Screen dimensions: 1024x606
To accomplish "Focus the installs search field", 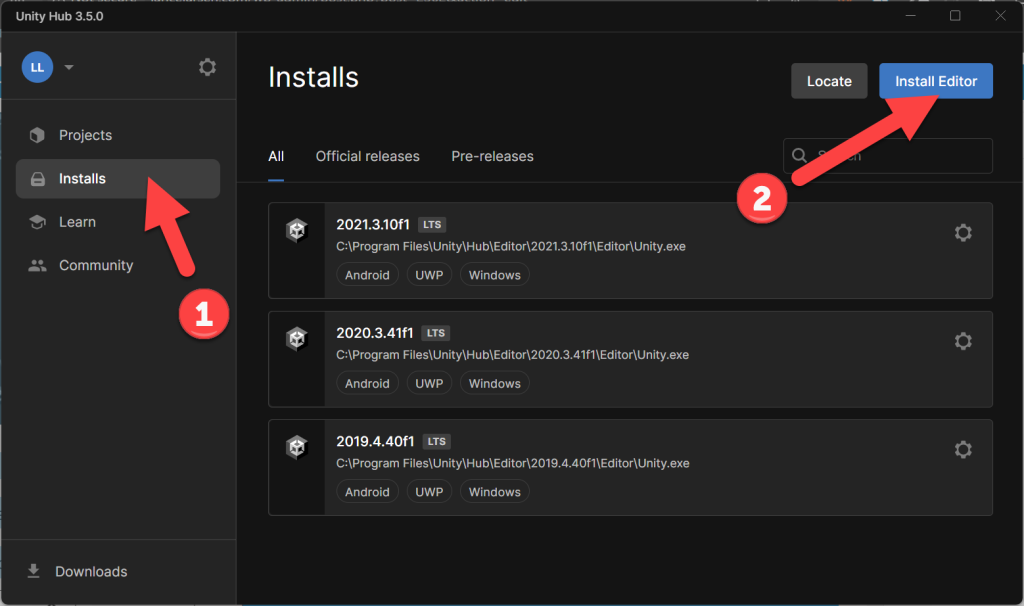I will [888, 155].
